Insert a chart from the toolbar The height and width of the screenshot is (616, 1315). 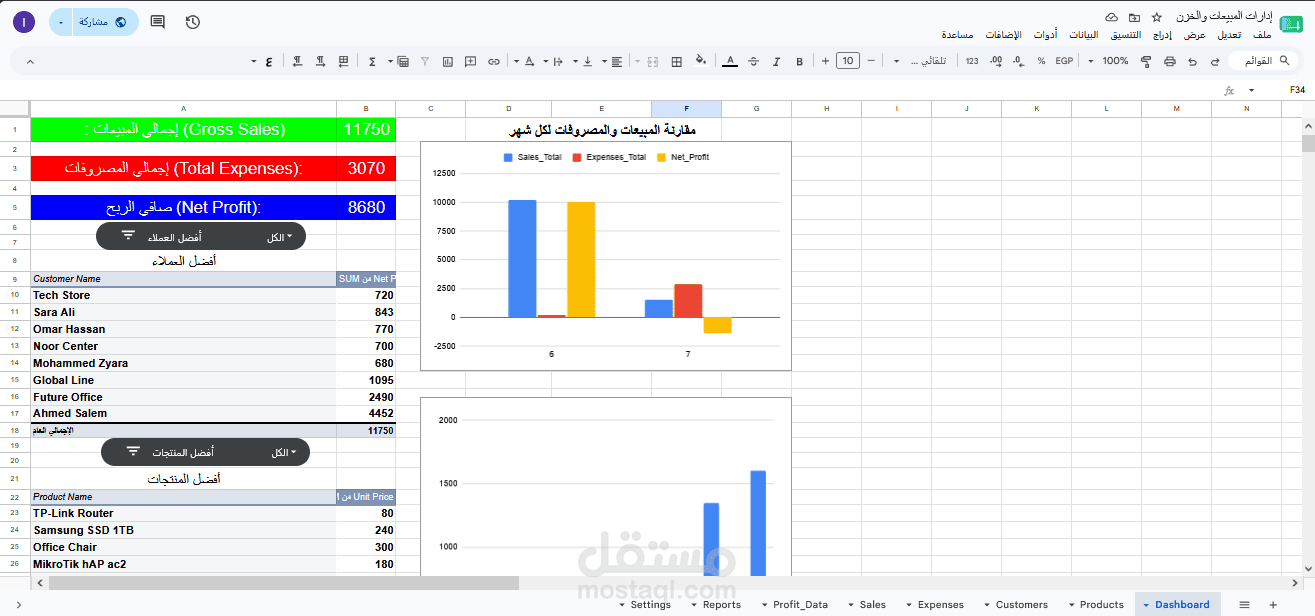pos(447,61)
